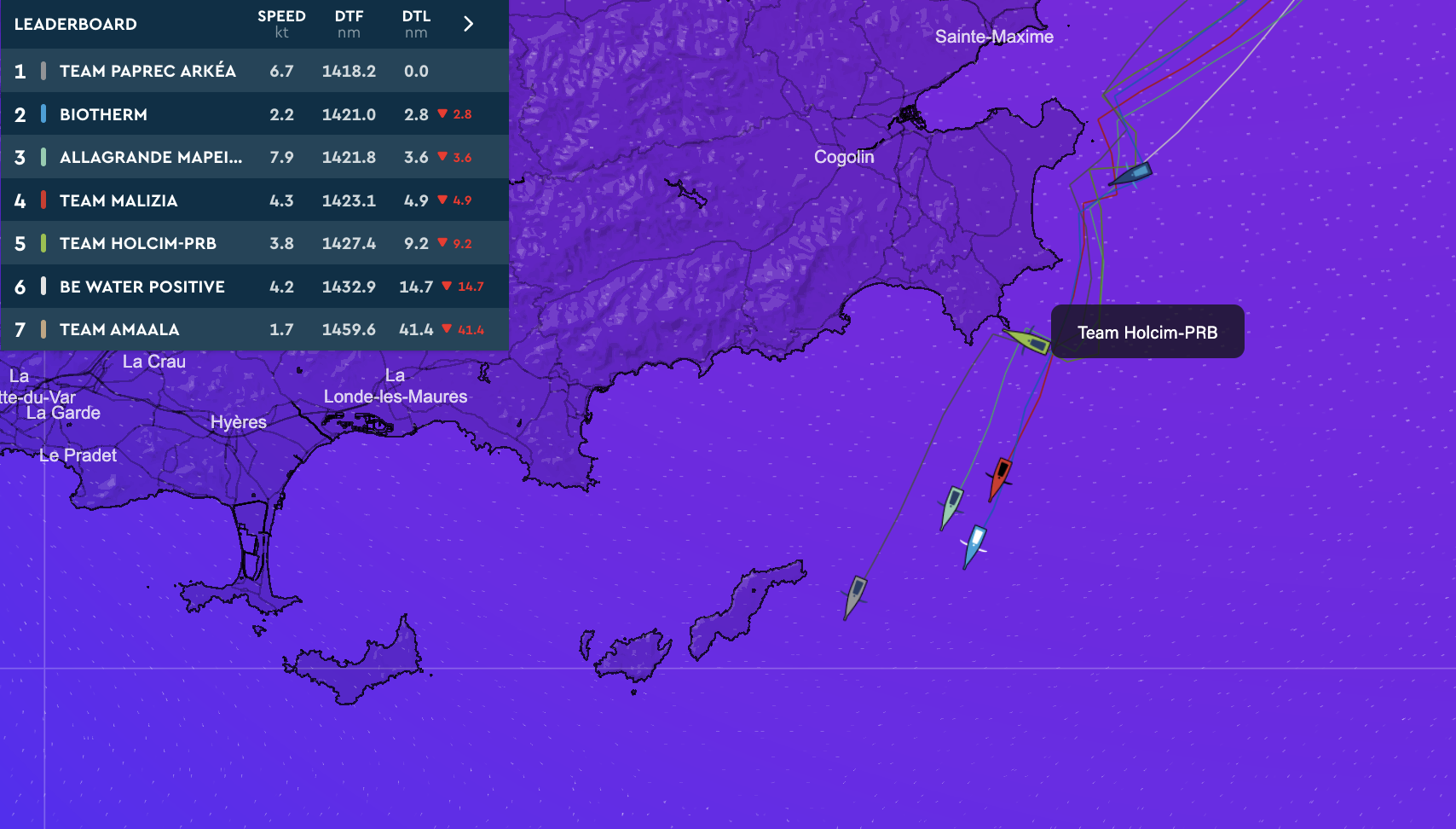Screen dimensions: 1456x829
Task: Select the Allagrande Mapei leaderboard row
Action: point(255,157)
